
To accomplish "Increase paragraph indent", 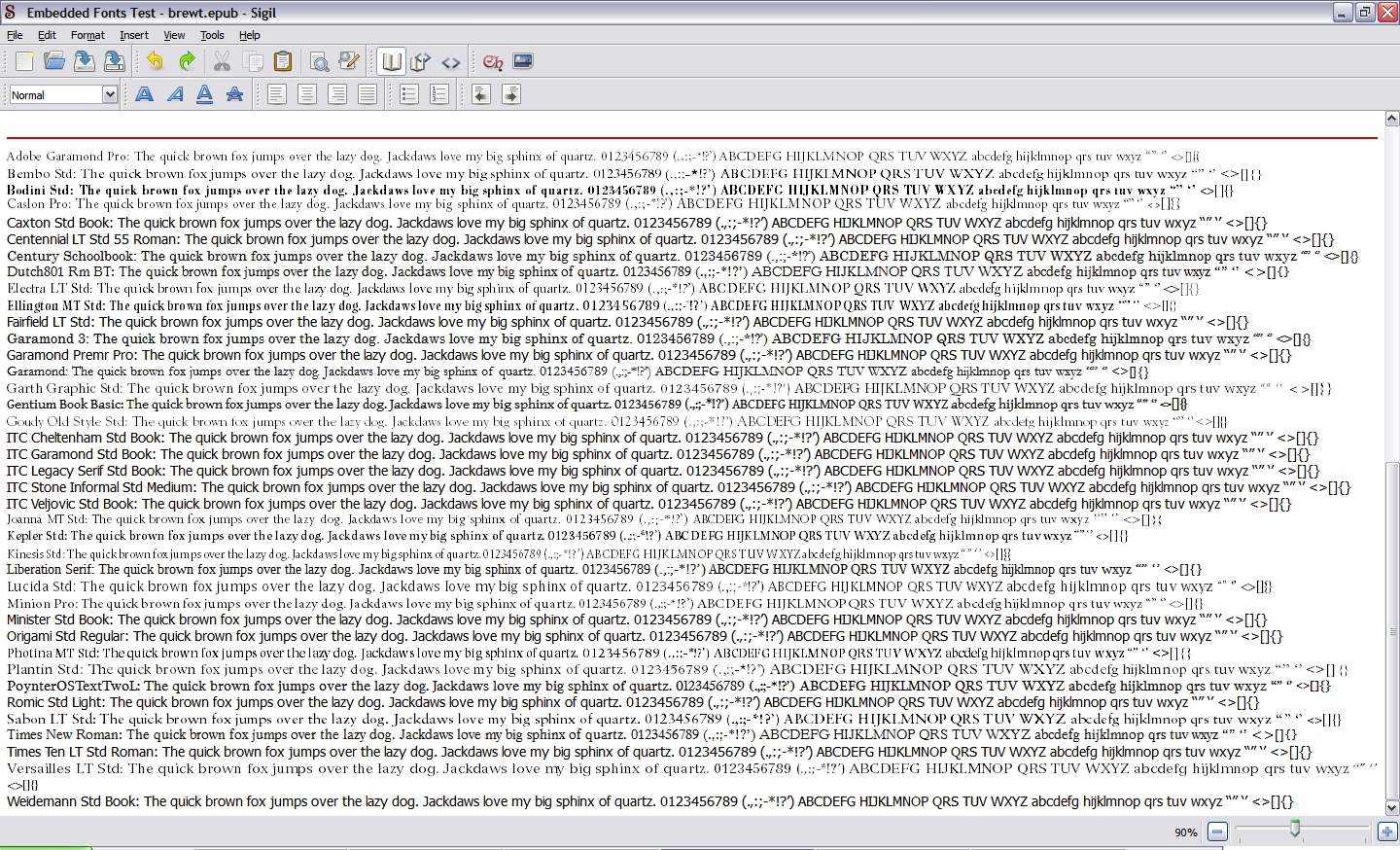I will 511,94.
